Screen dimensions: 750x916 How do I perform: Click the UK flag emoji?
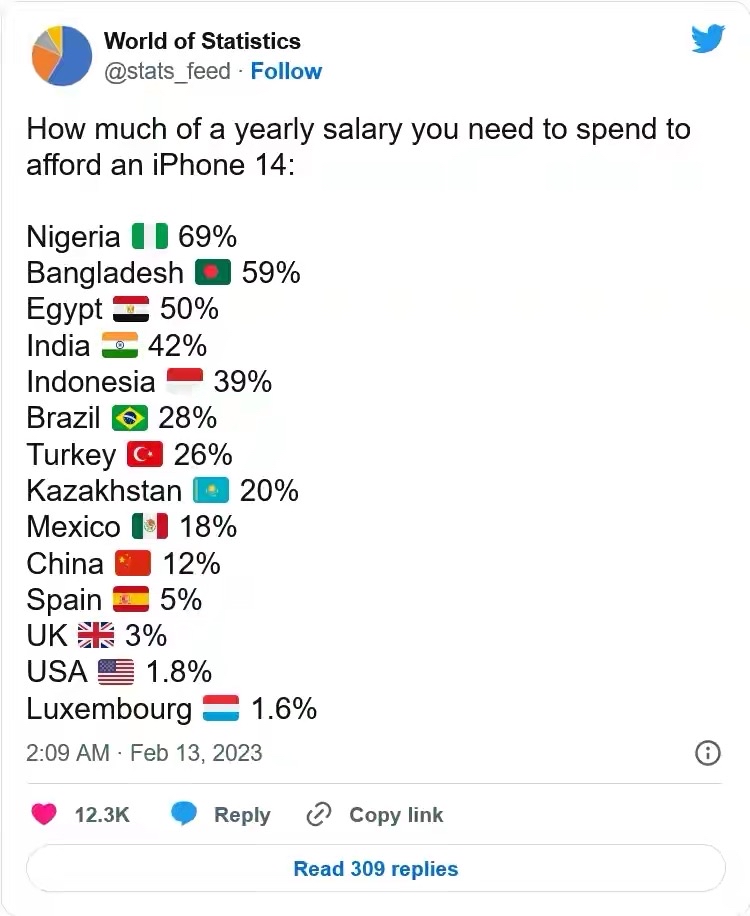point(96,636)
